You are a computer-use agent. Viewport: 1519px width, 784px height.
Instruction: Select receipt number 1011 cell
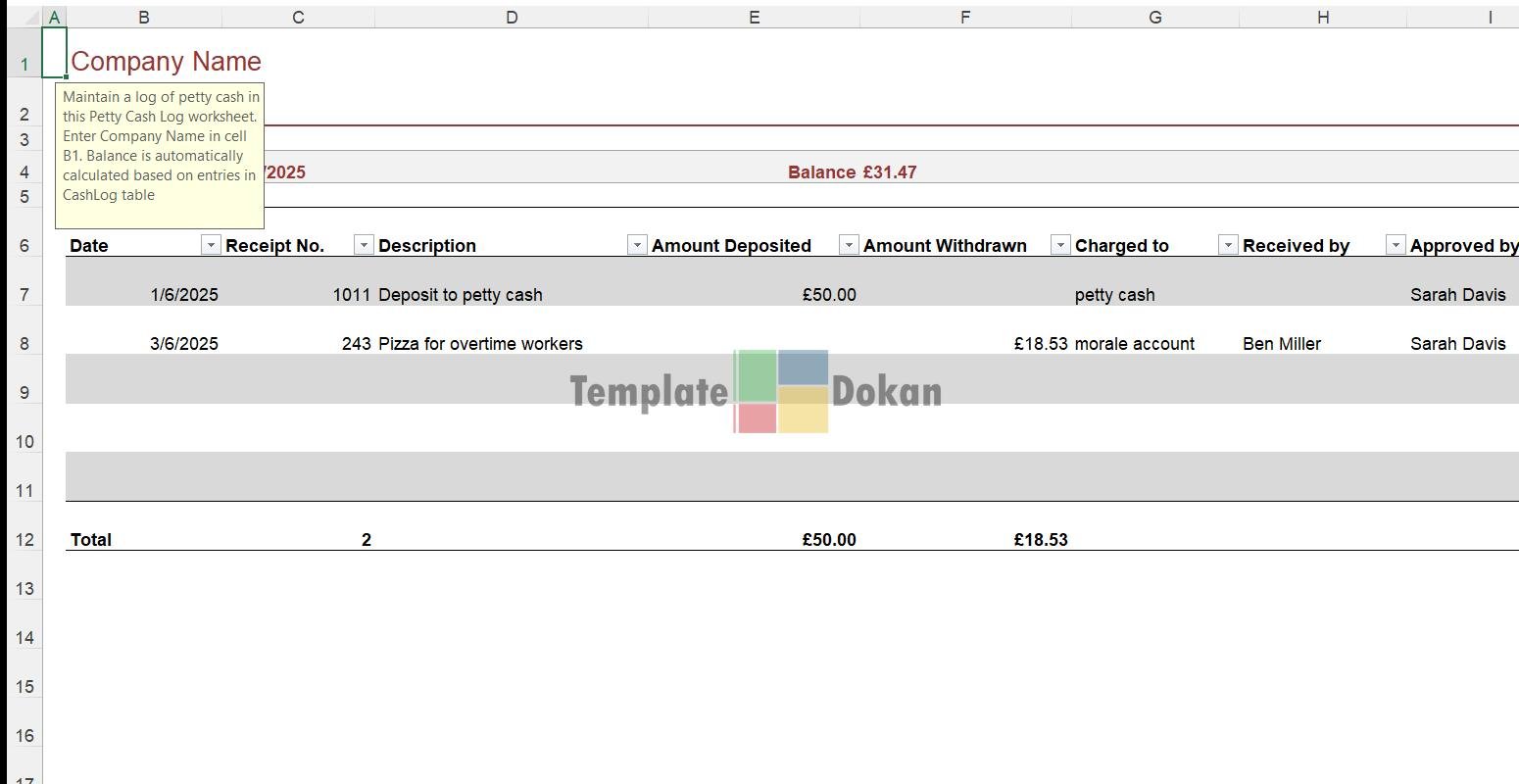coord(352,295)
